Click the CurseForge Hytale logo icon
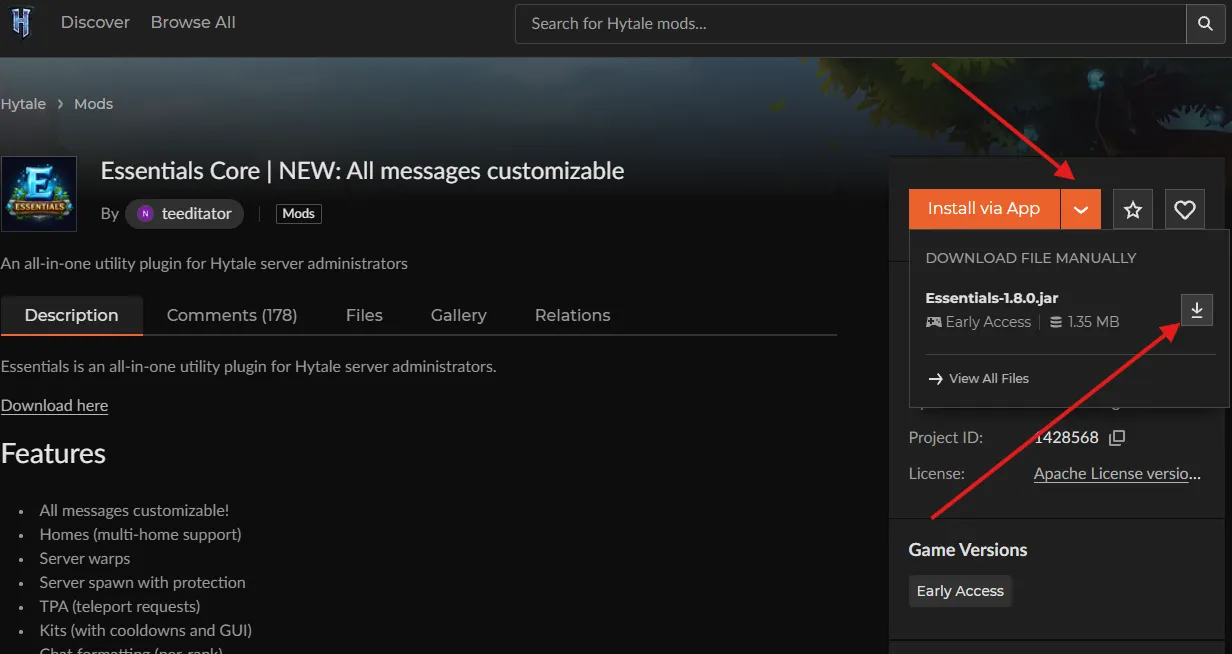This screenshot has height=654, width=1232. click(x=21, y=22)
